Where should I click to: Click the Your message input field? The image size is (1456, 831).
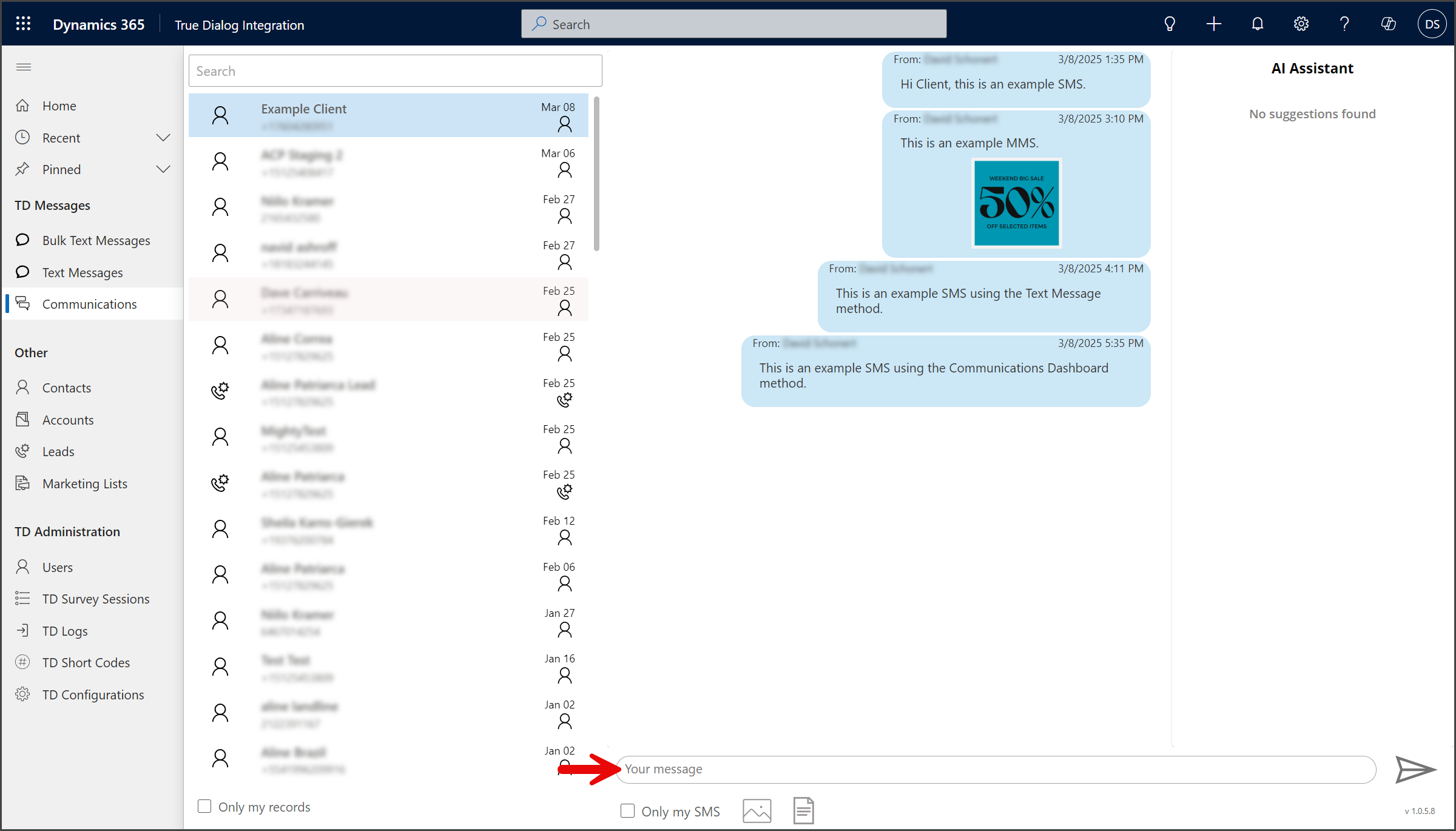tap(996, 769)
